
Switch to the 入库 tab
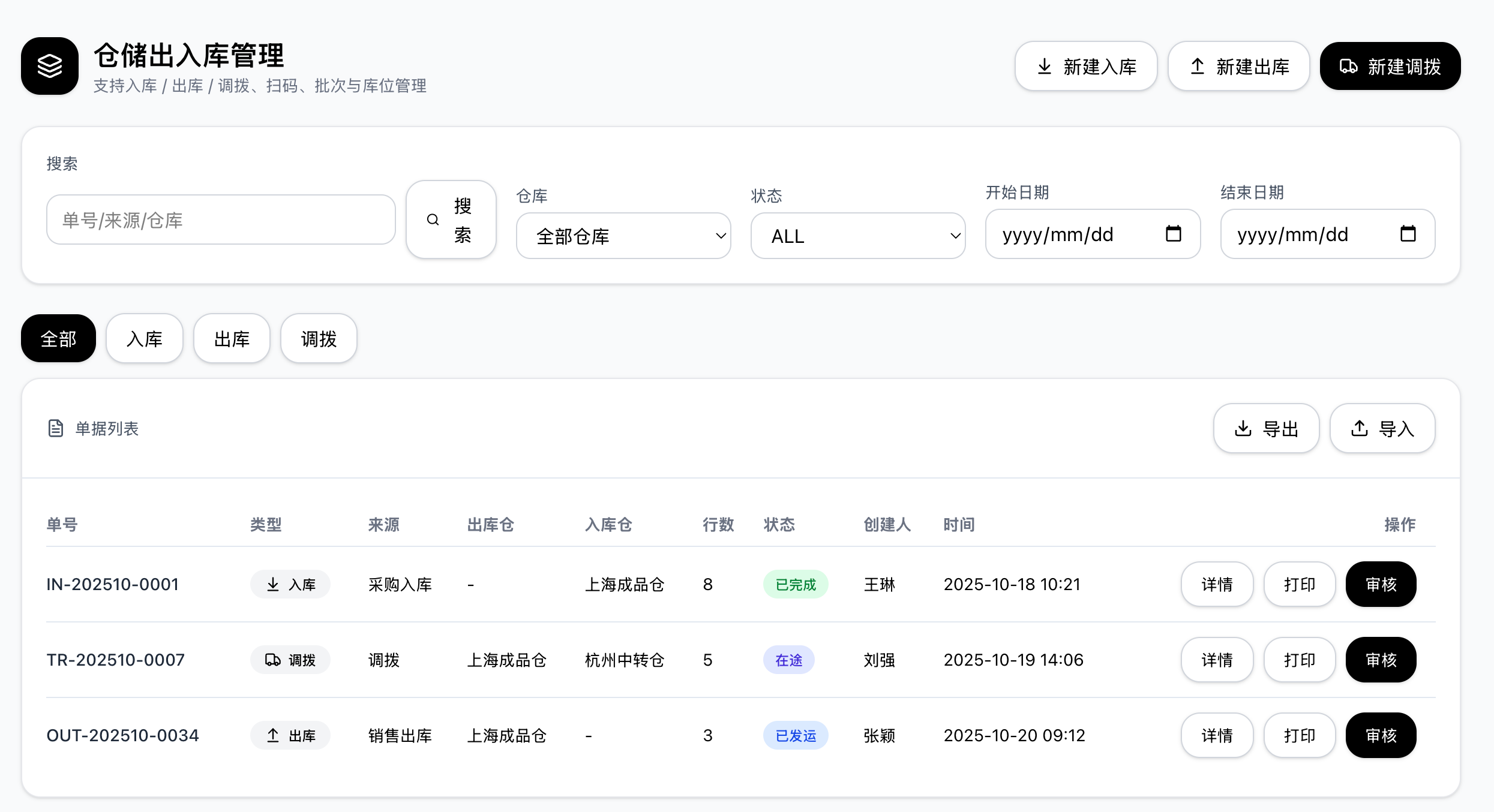145,339
